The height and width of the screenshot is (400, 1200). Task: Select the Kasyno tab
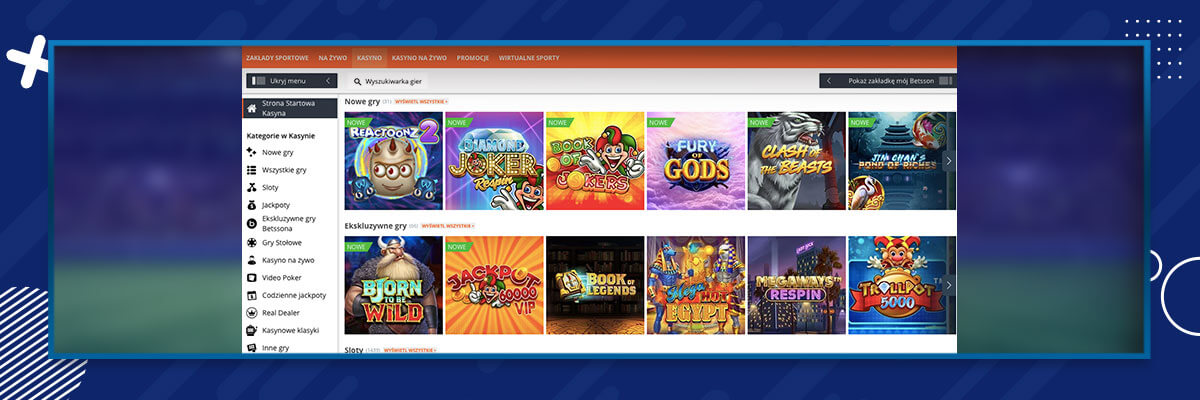(370, 58)
